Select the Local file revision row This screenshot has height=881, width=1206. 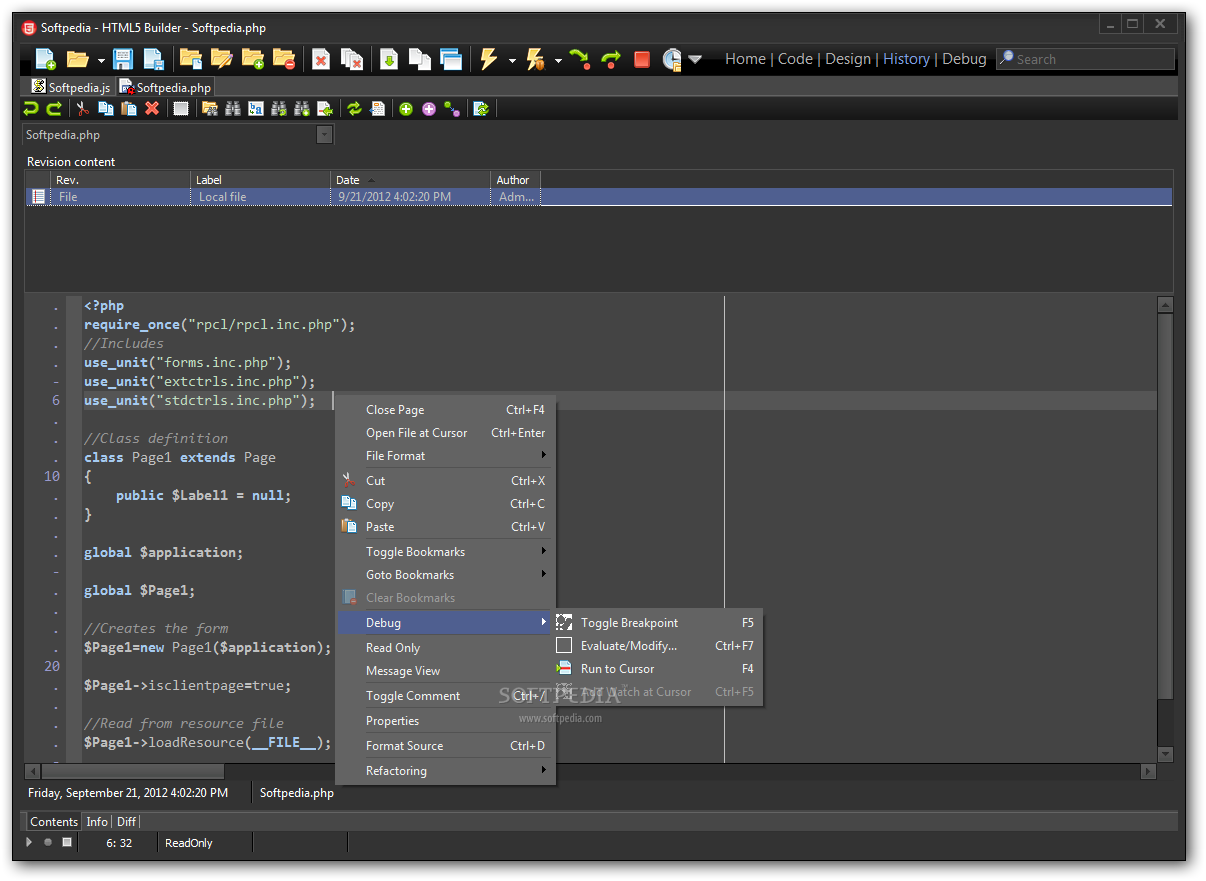click(598, 197)
